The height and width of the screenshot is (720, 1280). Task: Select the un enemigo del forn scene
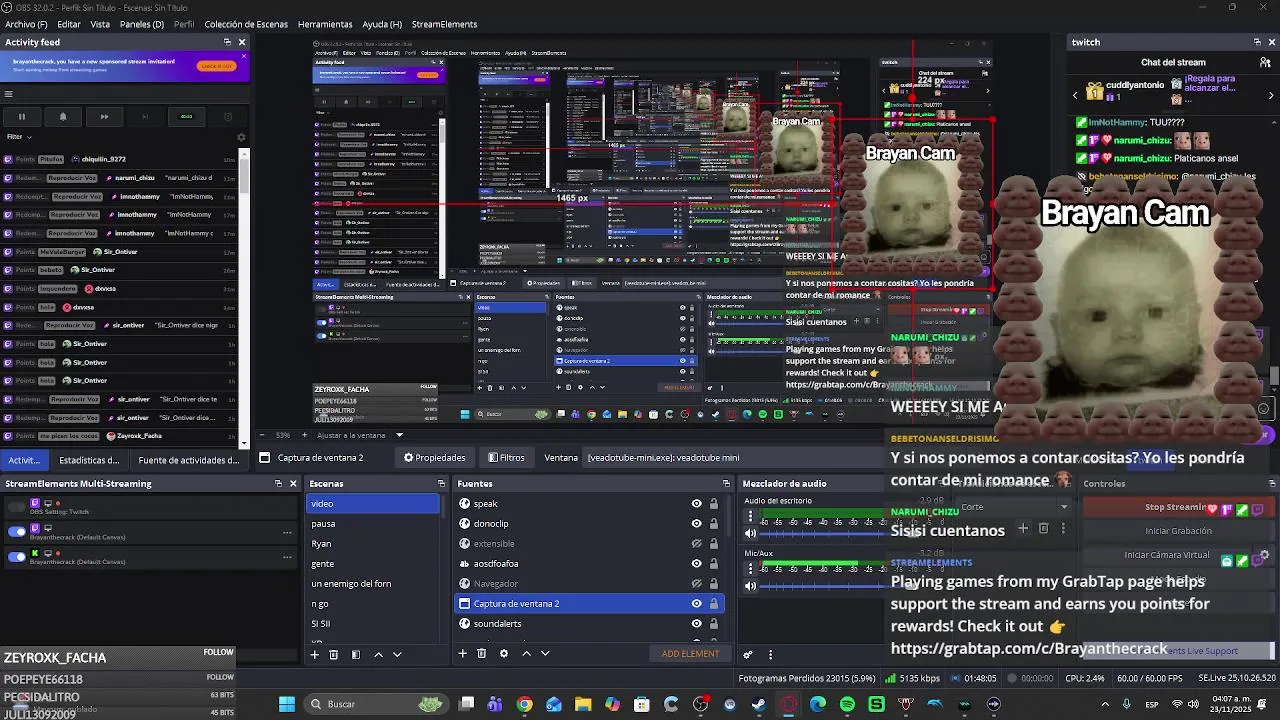(373, 584)
